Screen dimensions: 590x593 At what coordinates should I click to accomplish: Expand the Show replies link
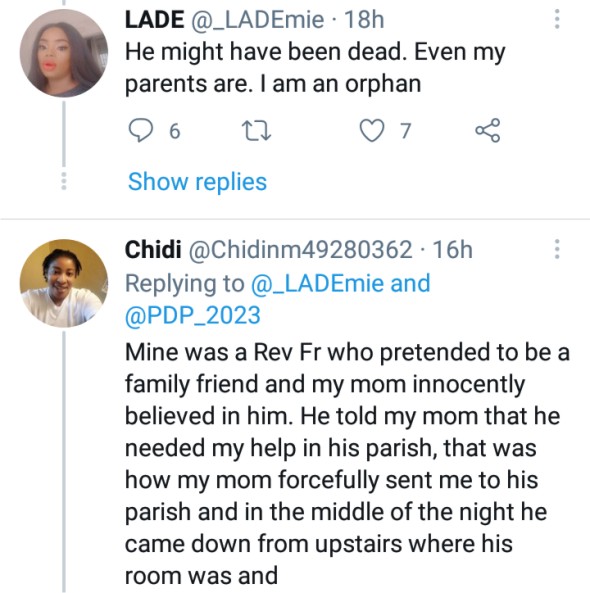(197, 182)
